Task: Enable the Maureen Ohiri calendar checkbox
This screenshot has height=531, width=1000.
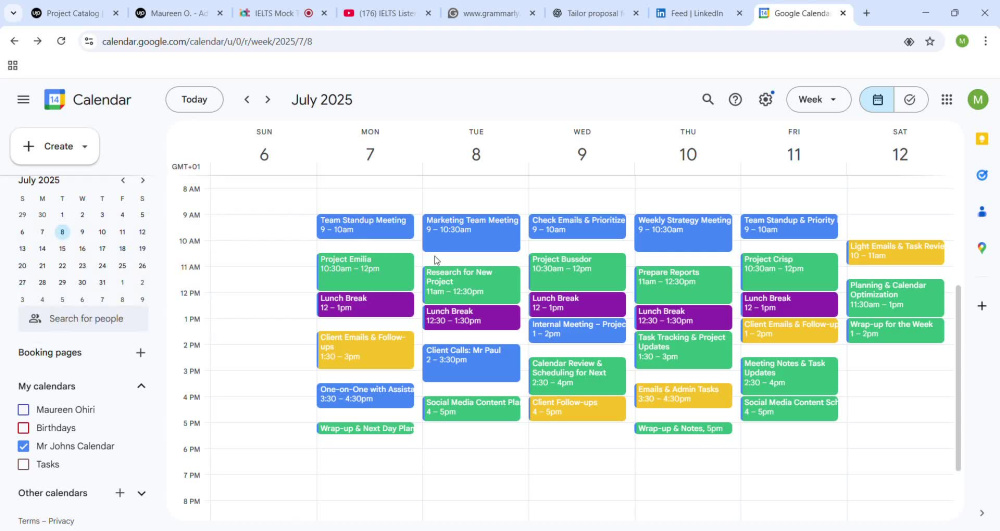Action: pos(24,410)
